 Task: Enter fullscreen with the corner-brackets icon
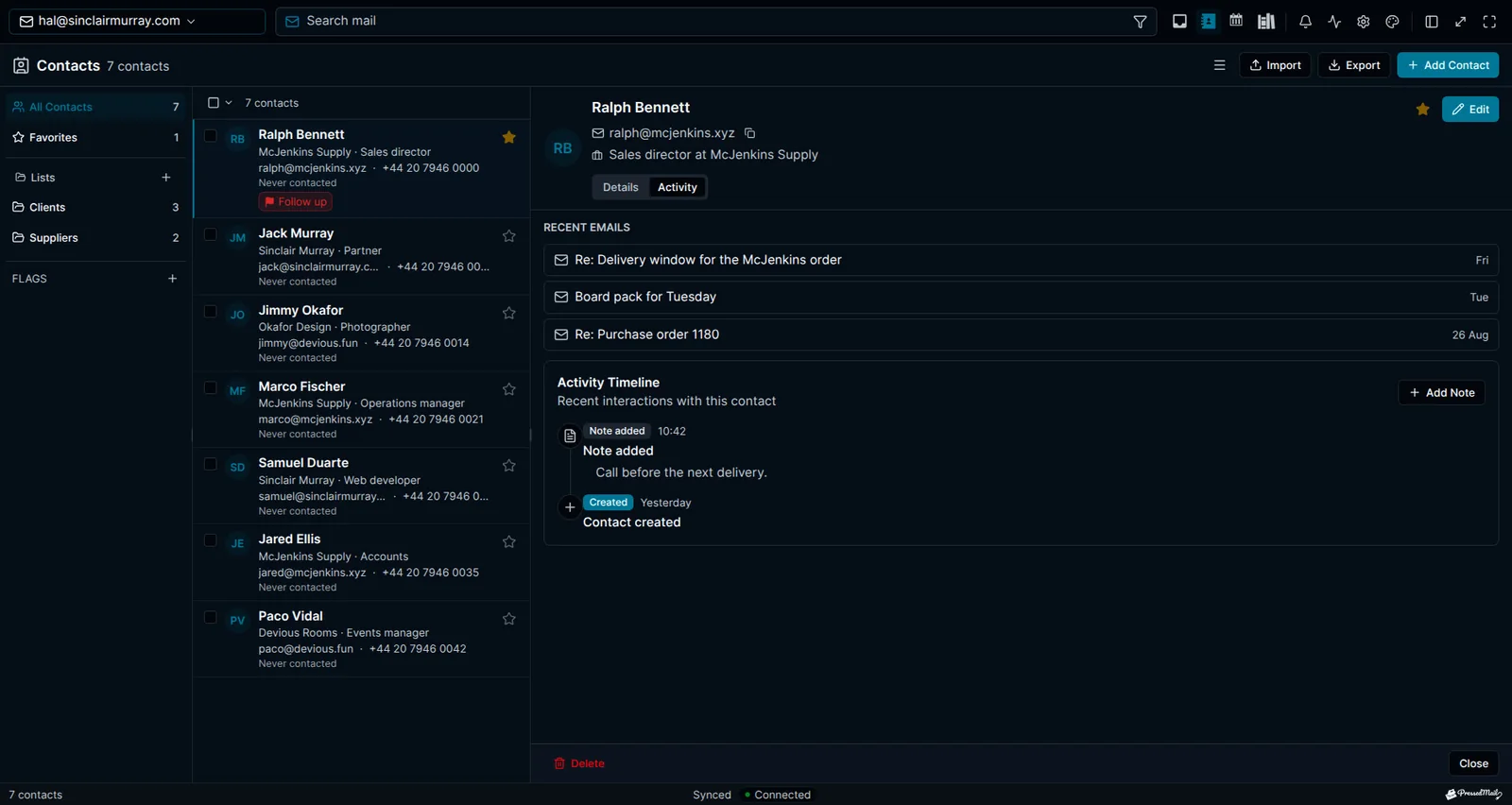pos(1489,22)
